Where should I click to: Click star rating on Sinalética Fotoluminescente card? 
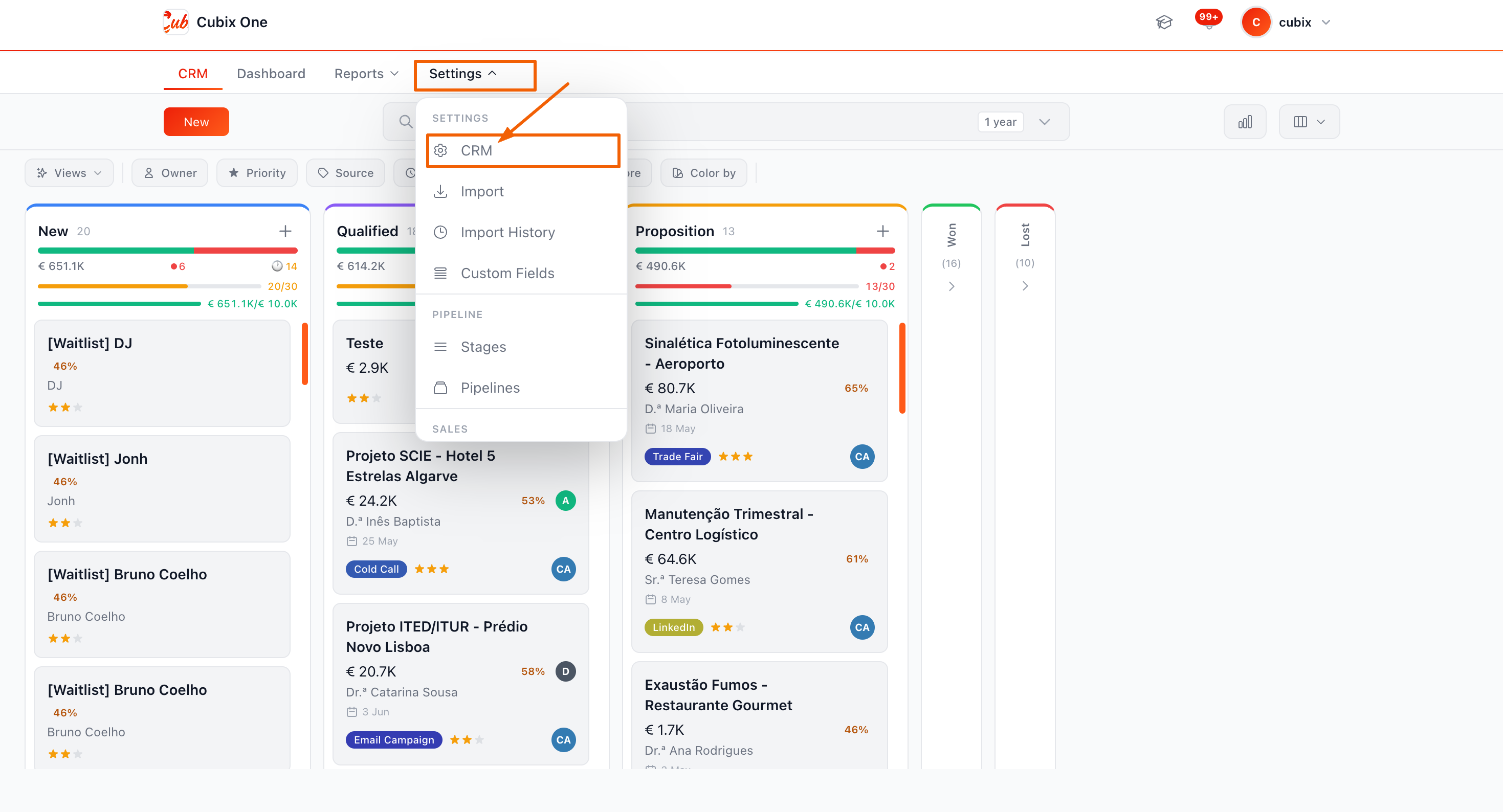735,456
